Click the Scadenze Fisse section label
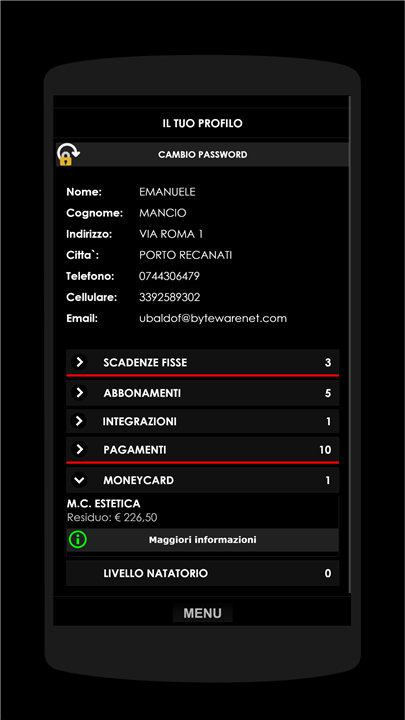This screenshot has width=405, height=720. point(145,362)
